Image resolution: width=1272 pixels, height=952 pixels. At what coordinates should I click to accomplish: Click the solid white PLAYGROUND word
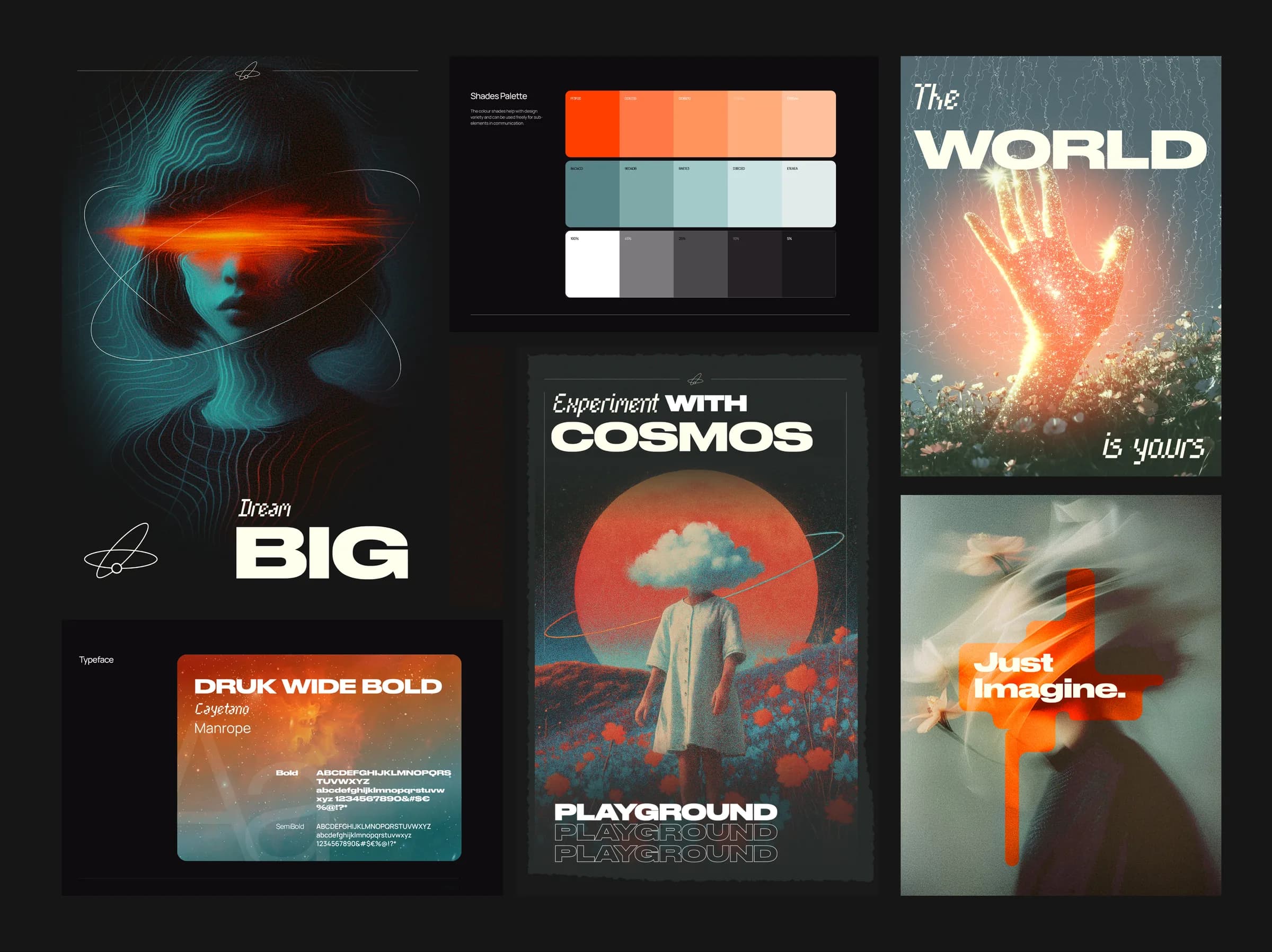665,812
